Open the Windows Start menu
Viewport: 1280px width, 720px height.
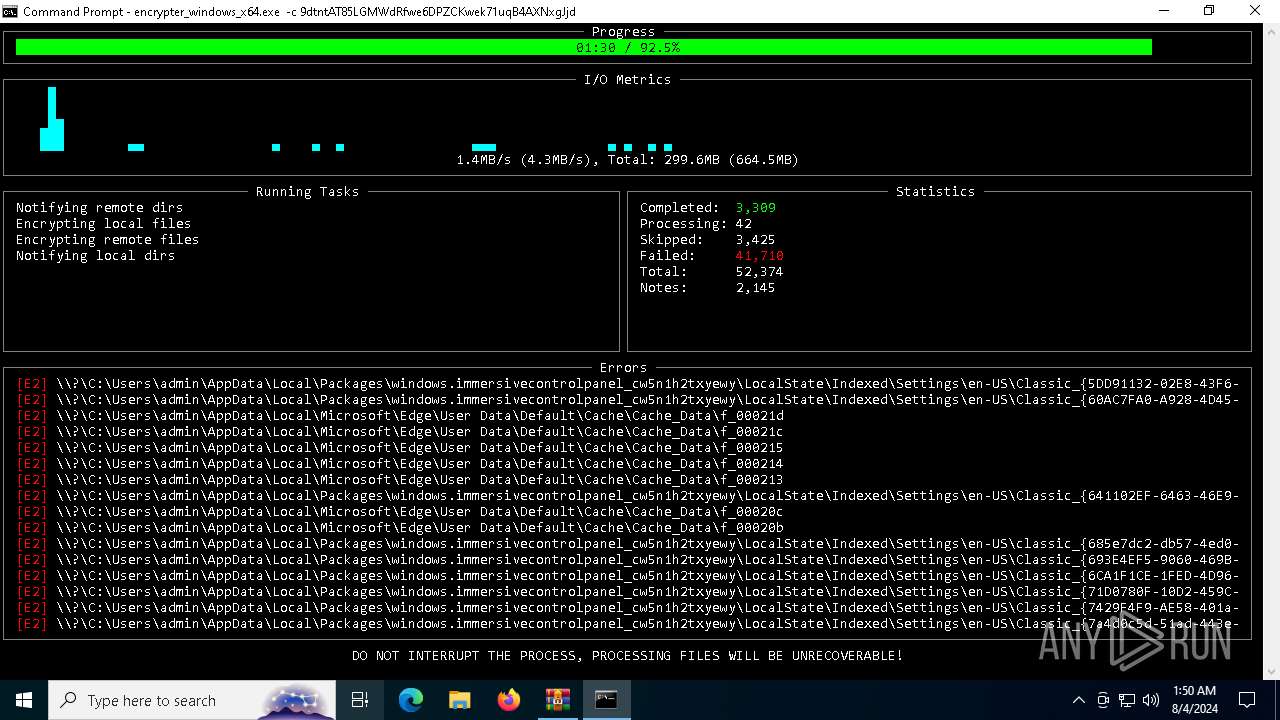pyautogui.click(x=24, y=700)
